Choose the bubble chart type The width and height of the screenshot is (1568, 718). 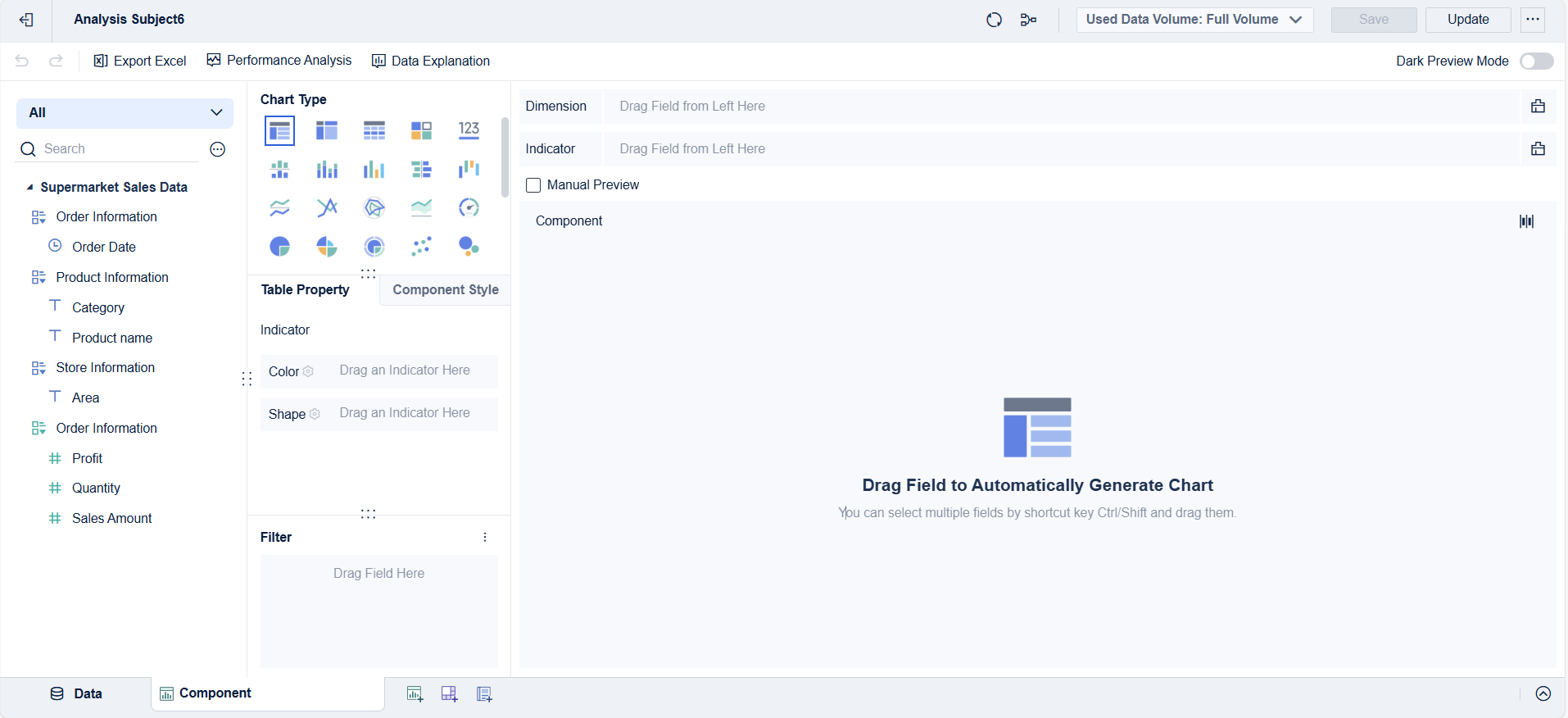[x=469, y=246]
